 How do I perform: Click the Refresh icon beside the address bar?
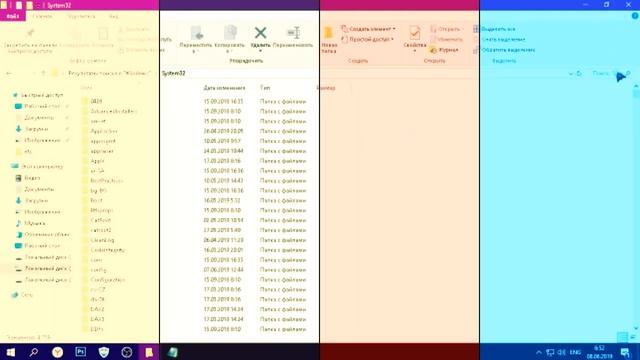tap(579, 73)
